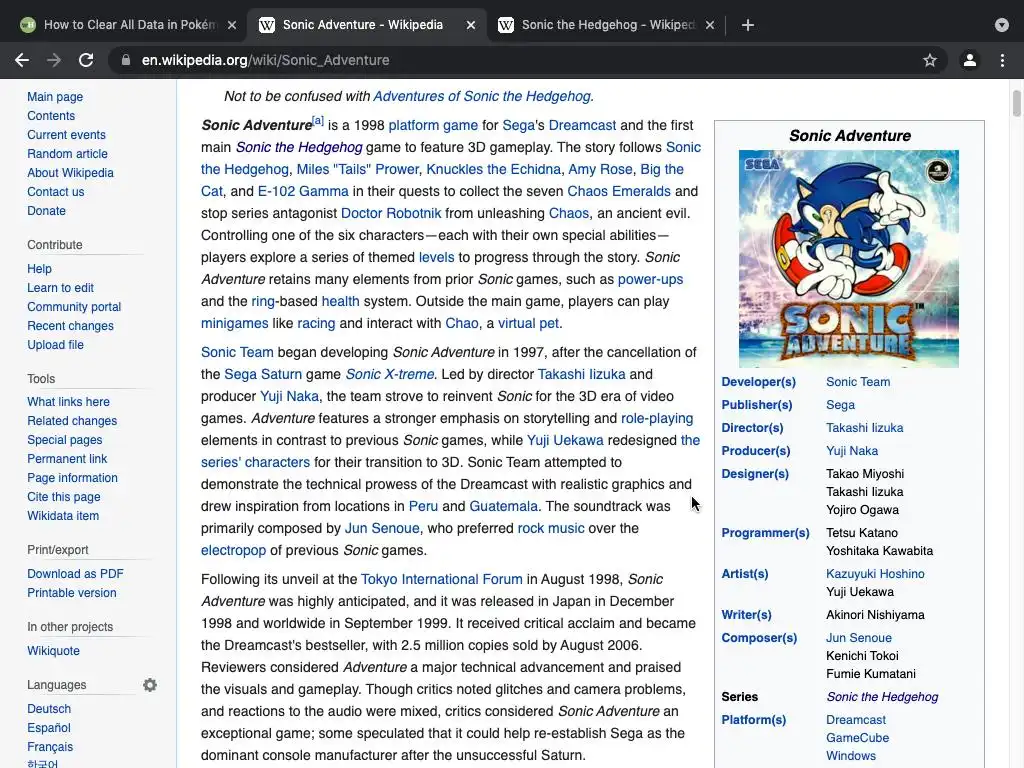Open the Contents sidebar link
The height and width of the screenshot is (768, 1024).
pos(51,116)
